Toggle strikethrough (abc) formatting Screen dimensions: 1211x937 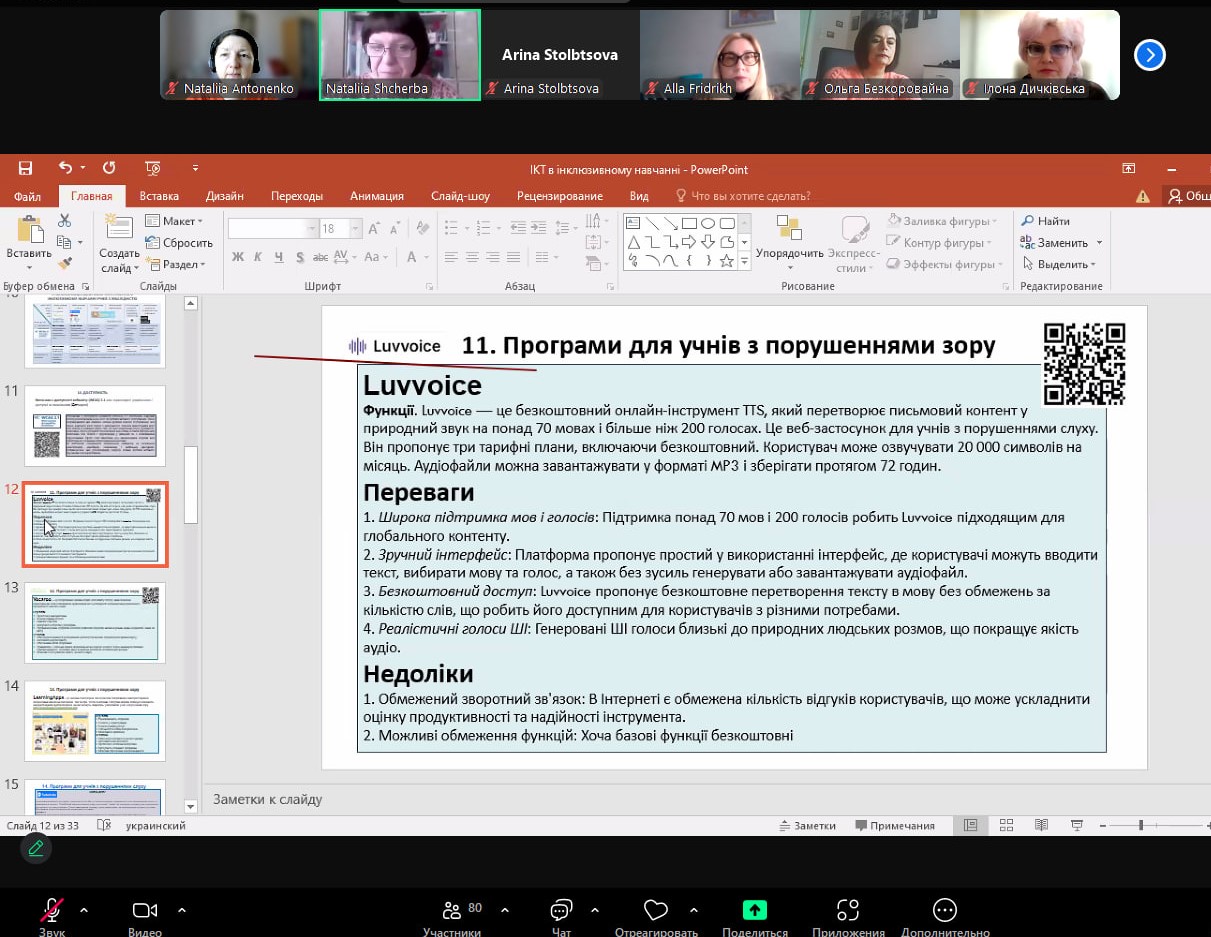click(322, 257)
